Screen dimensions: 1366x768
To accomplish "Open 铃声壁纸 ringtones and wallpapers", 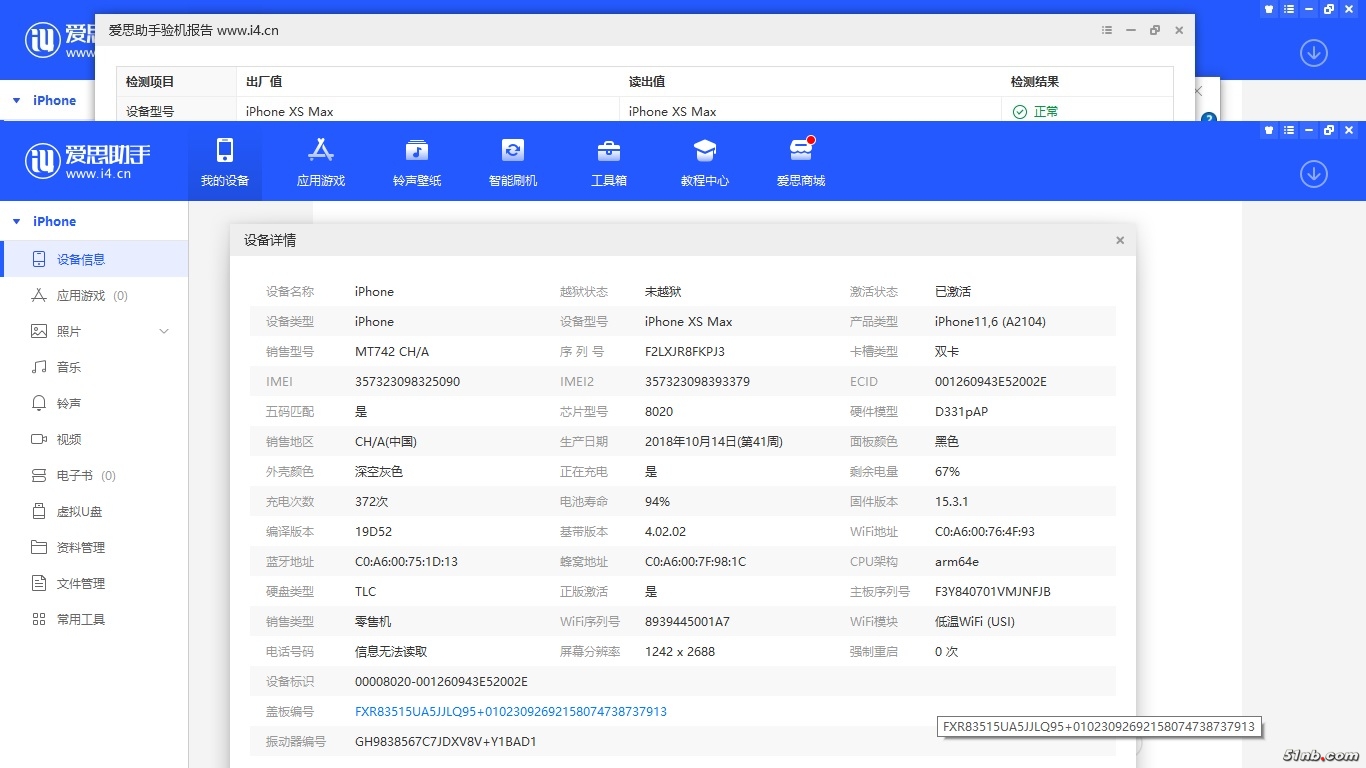I will coord(417,152).
